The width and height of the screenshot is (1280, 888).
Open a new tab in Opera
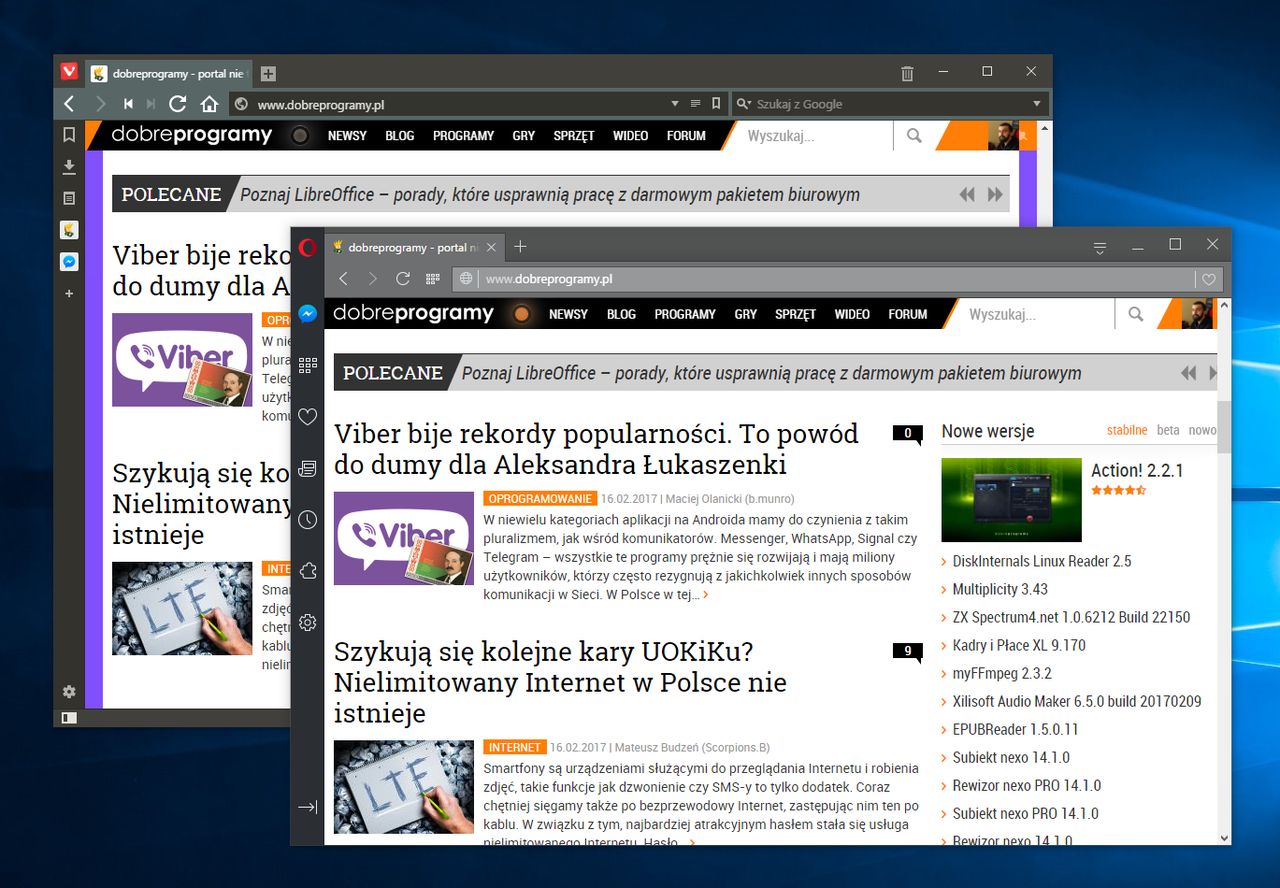pyautogui.click(x=520, y=247)
